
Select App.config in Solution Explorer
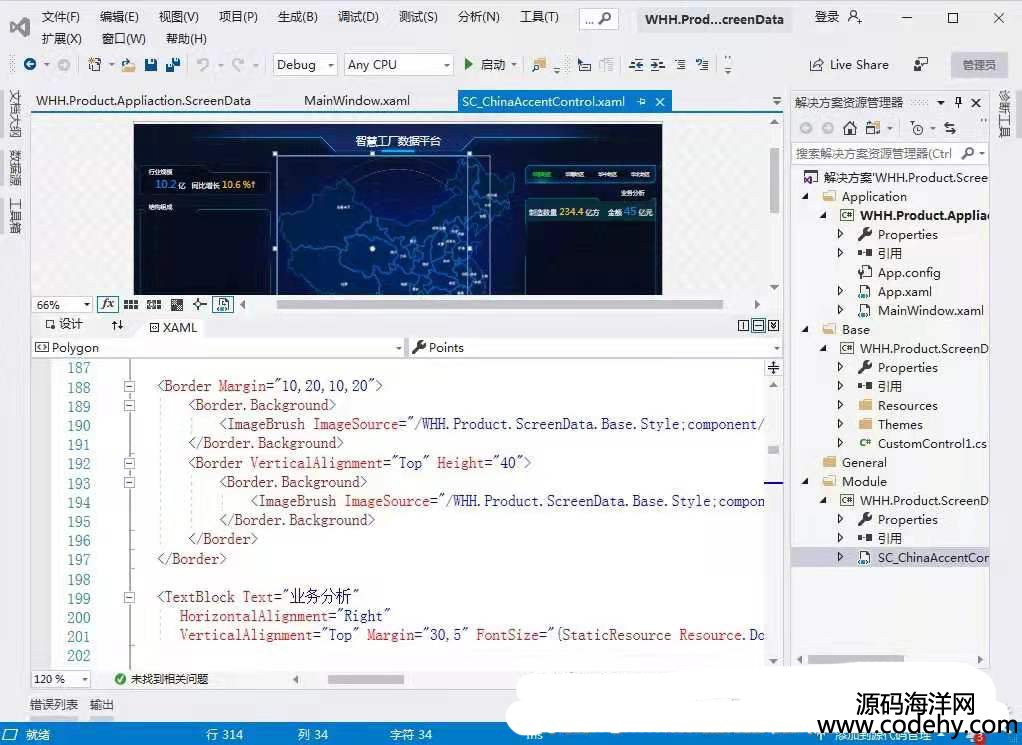tap(908, 272)
